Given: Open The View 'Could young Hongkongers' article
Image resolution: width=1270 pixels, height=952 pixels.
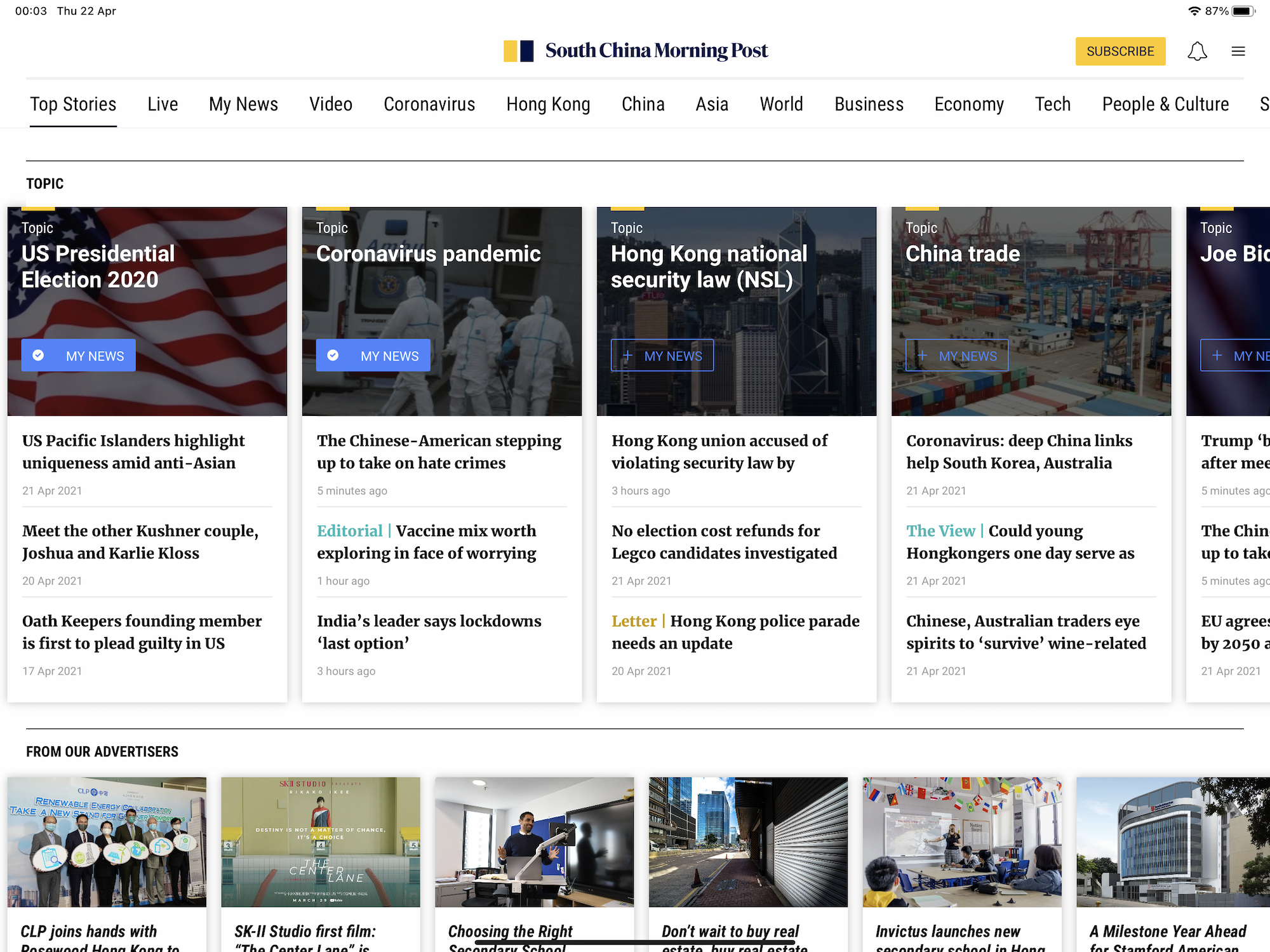Looking at the screenshot, I should tap(1020, 542).
